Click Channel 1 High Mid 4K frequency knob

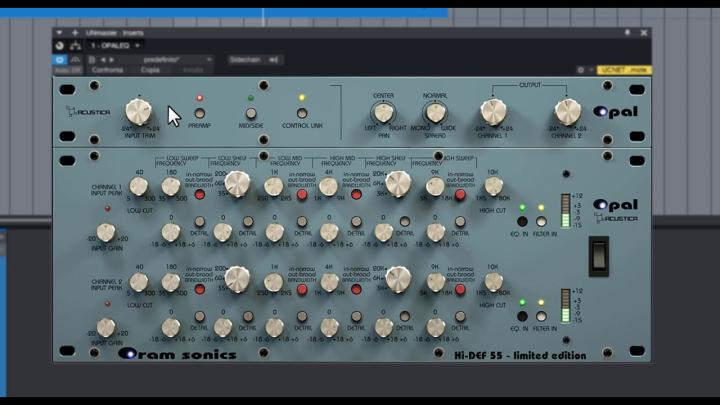coord(329,186)
